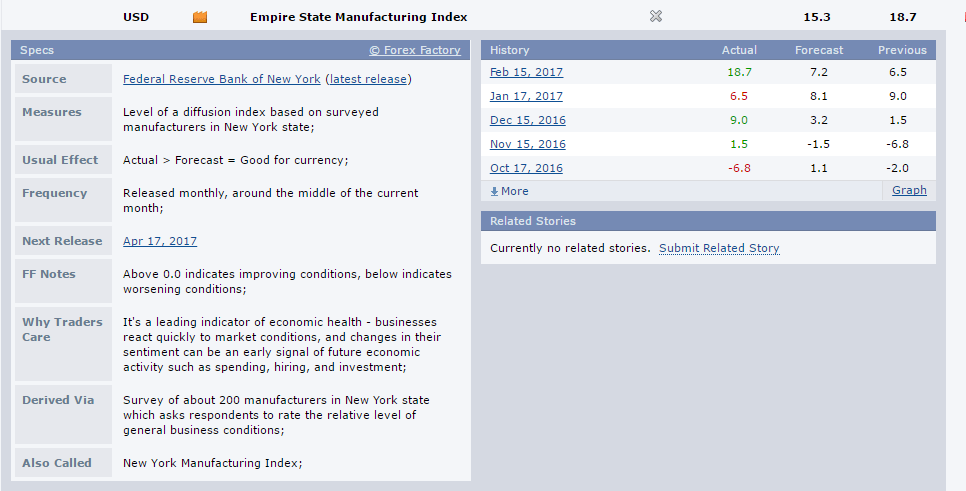Click the Empire State Manufacturing Index title

pyautogui.click(x=359, y=17)
